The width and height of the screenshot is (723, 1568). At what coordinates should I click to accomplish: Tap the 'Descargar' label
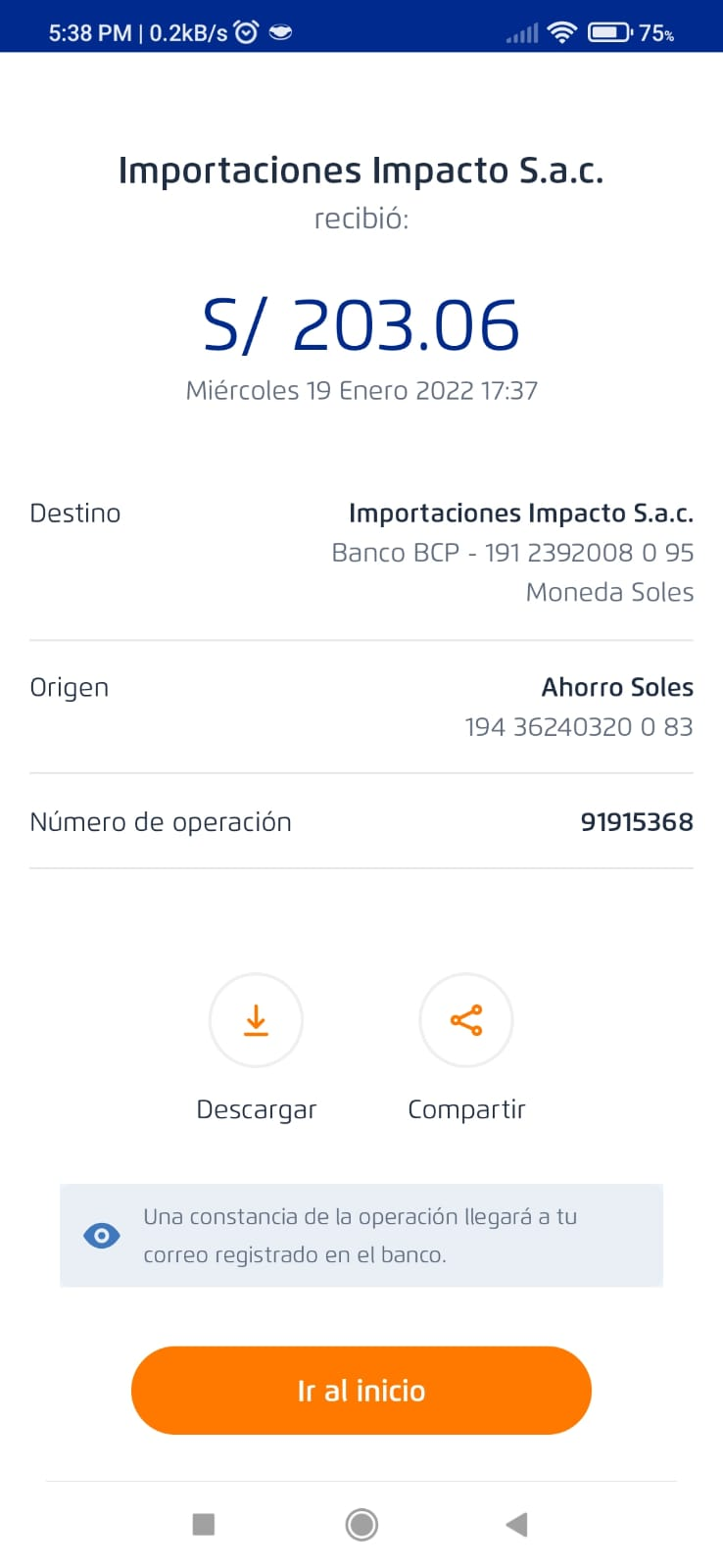click(257, 1109)
